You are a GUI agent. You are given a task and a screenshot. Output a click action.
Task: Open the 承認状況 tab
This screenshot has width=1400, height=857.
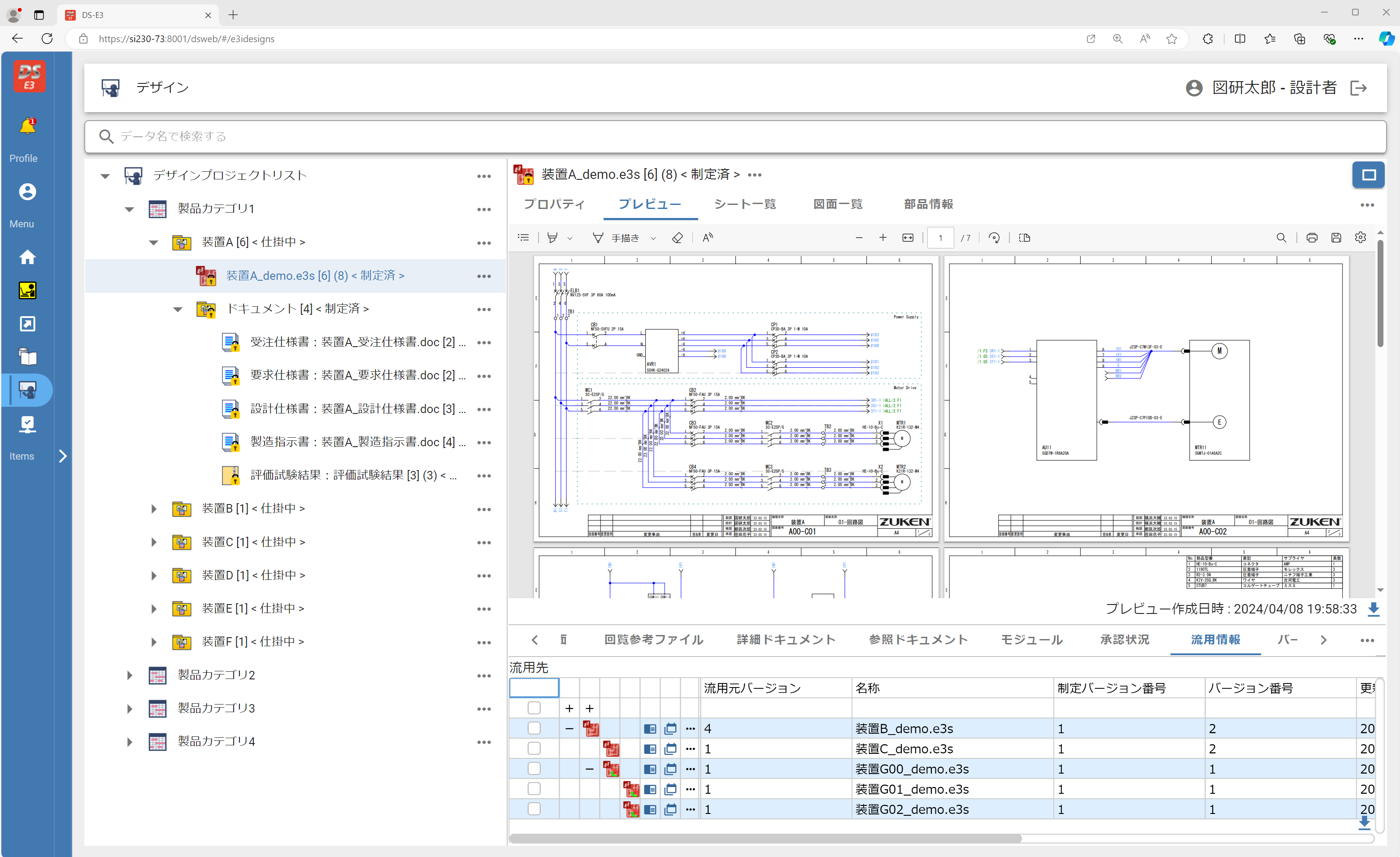click(1124, 640)
